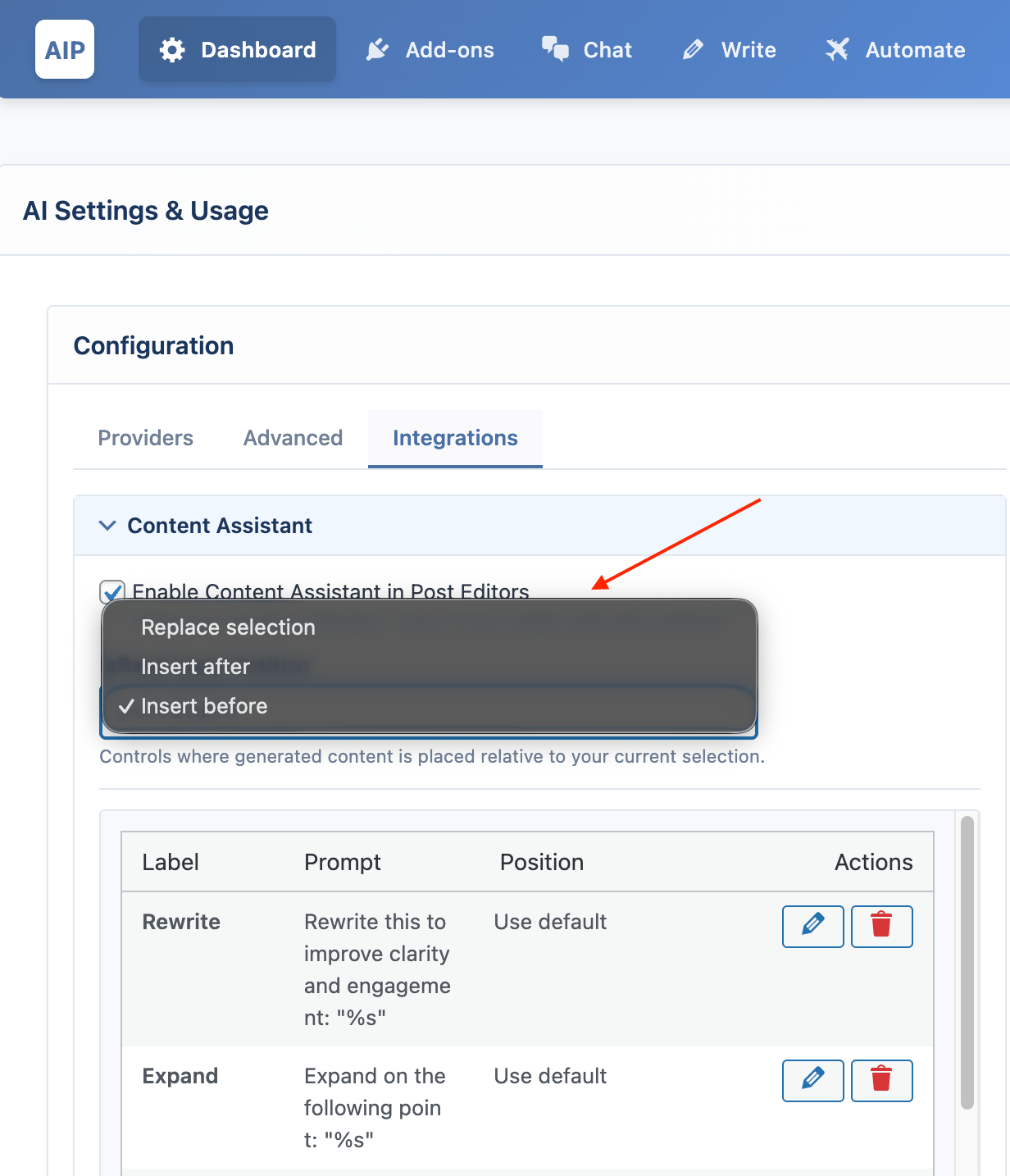Edit the Expand action with pencil icon

(x=812, y=1080)
